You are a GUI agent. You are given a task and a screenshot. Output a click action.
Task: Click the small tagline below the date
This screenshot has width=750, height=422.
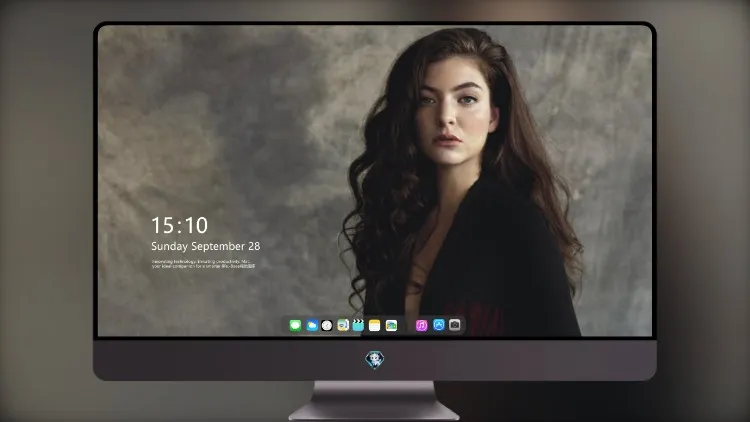coord(203,264)
